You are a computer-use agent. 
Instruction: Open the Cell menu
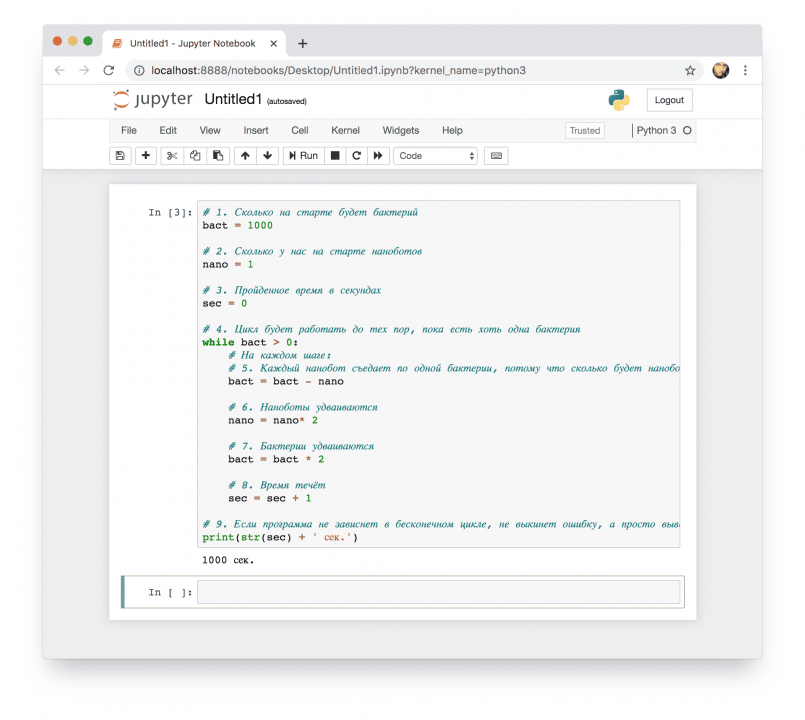pyautogui.click(x=300, y=130)
